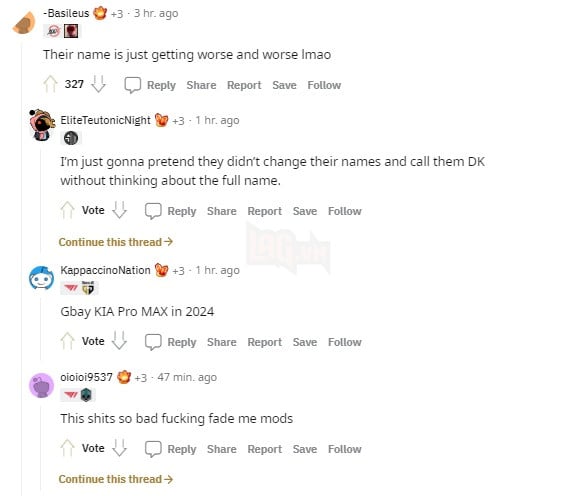576x496 pixels.
Task: Follow the -Basileus comment
Action: (324, 85)
